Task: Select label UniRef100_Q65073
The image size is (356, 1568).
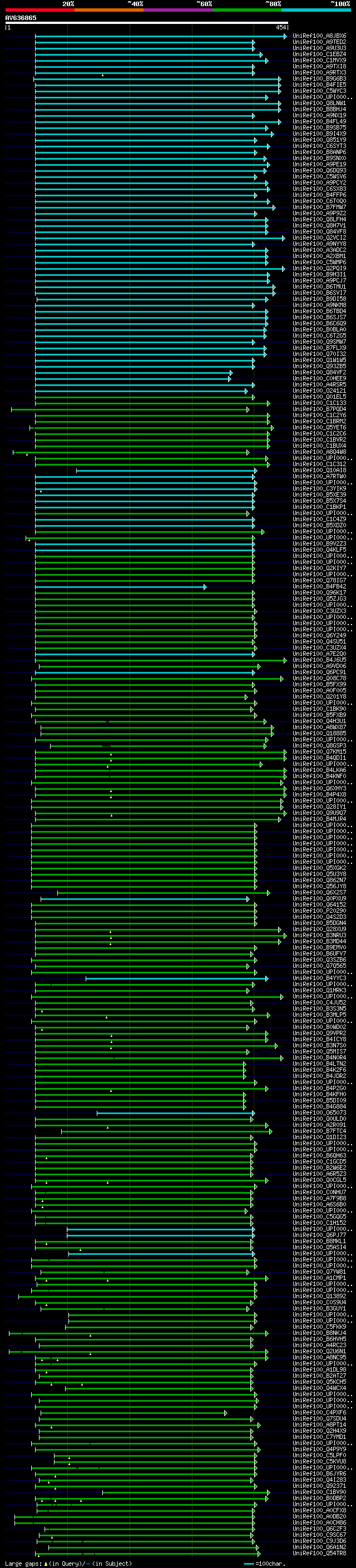Action: pyautogui.click(x=319, y=1114)
